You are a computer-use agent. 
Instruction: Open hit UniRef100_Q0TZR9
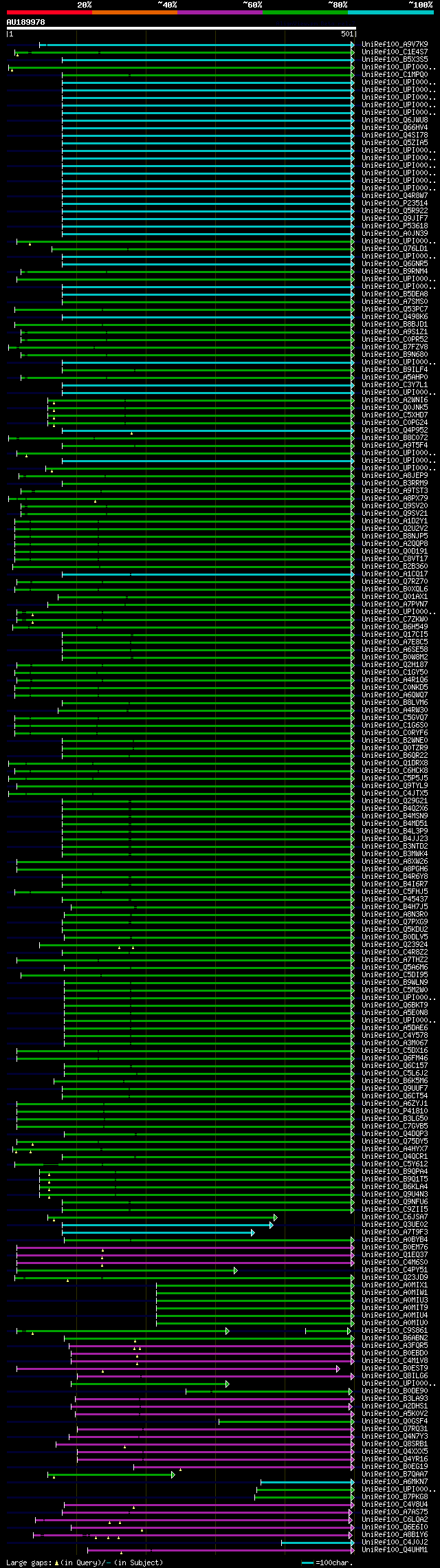click(x=395, y=748)
